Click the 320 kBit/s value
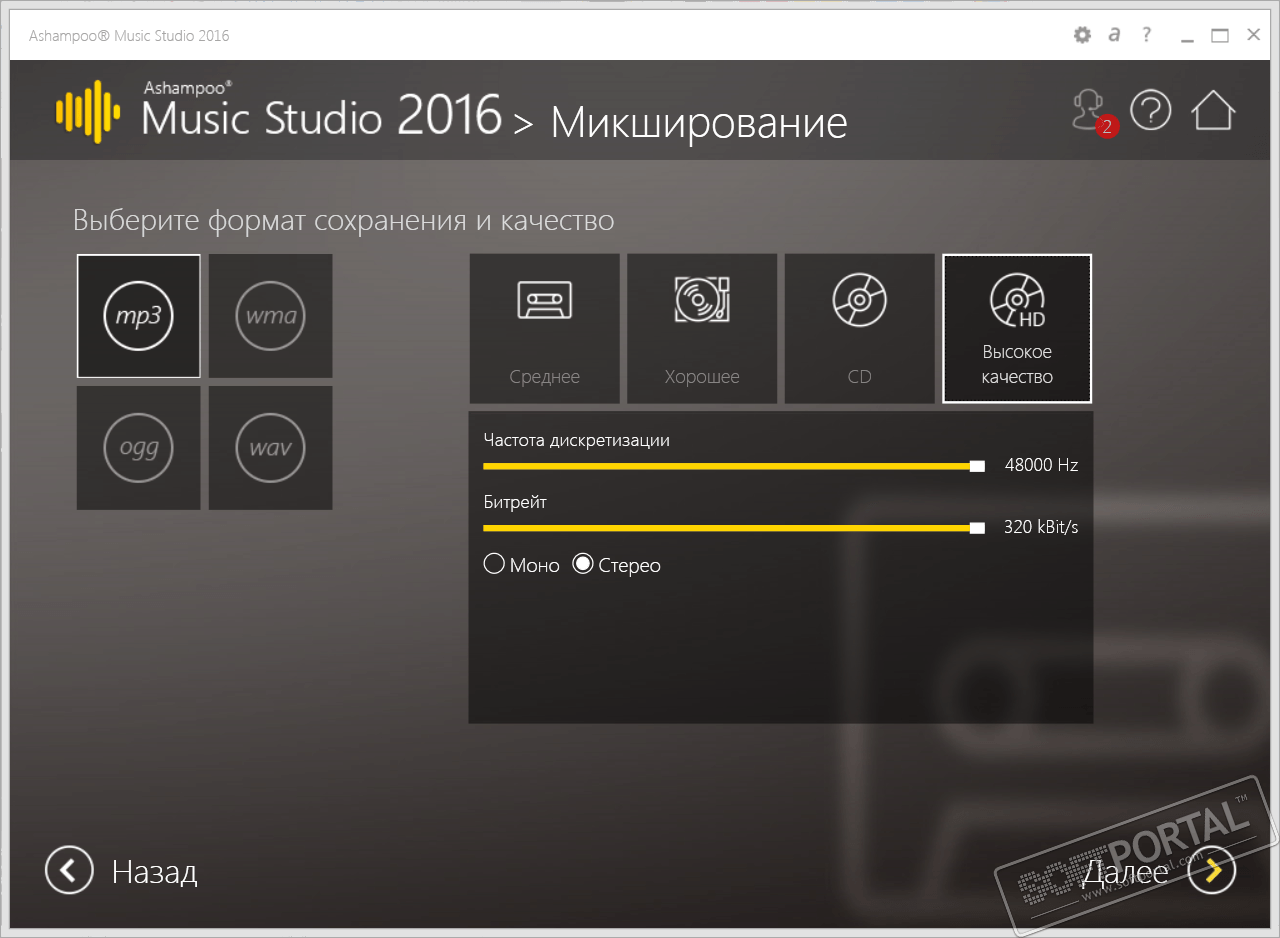Screen dimensions: 1280x938 1041,528
